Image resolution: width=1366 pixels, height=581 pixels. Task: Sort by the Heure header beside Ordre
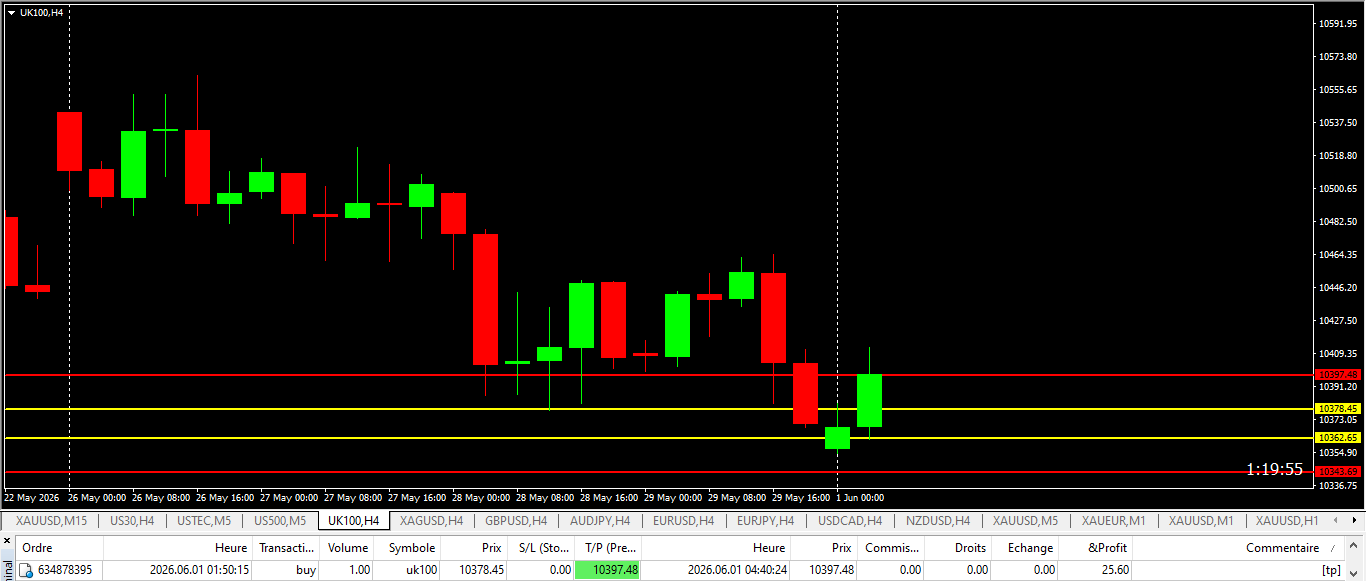click(179, 548)
